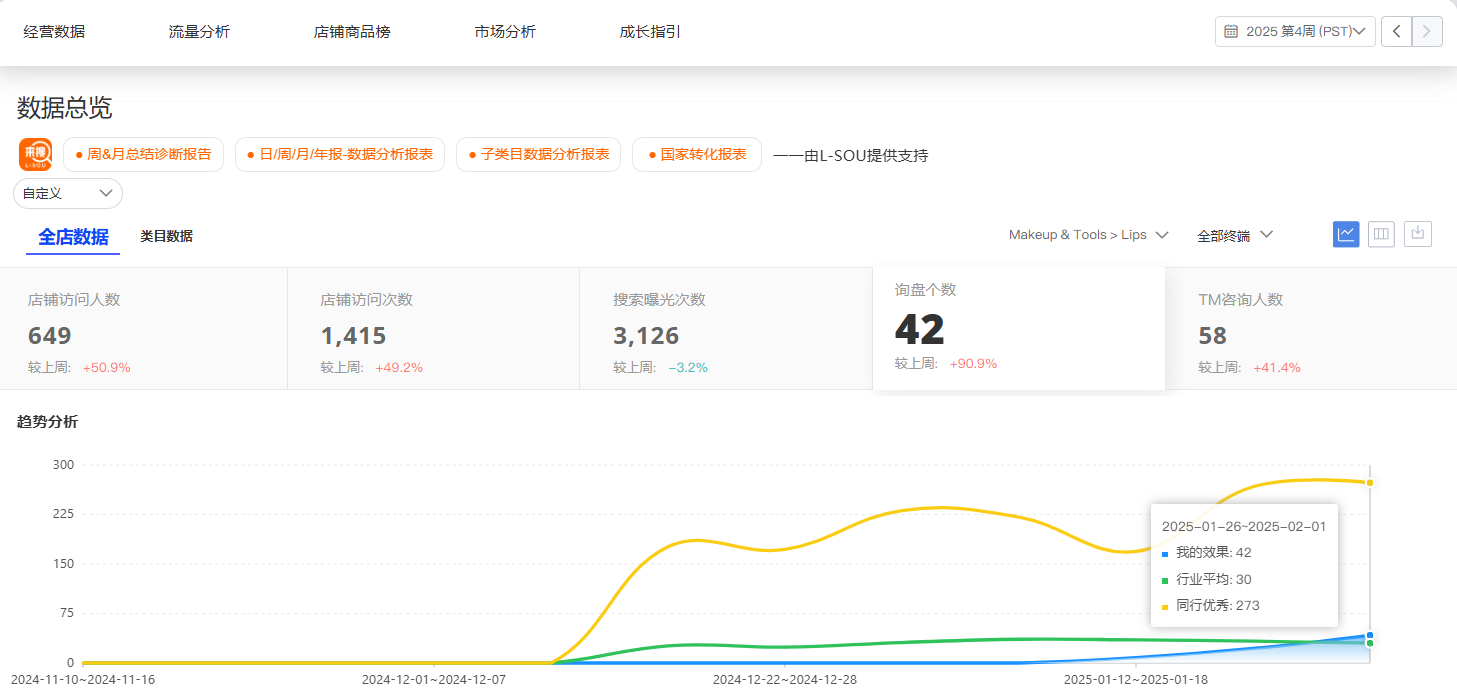Switch to line chart view icon
1457x698 pixels.
click(x=1346, y=234)
